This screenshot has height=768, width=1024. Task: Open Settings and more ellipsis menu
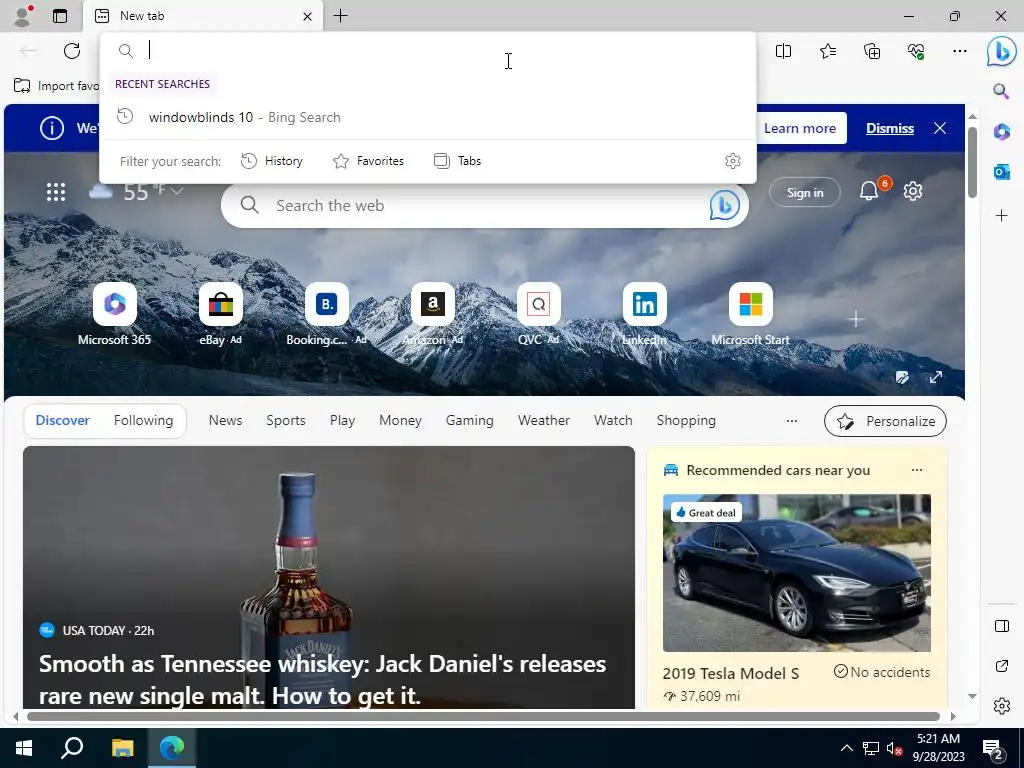959,51
